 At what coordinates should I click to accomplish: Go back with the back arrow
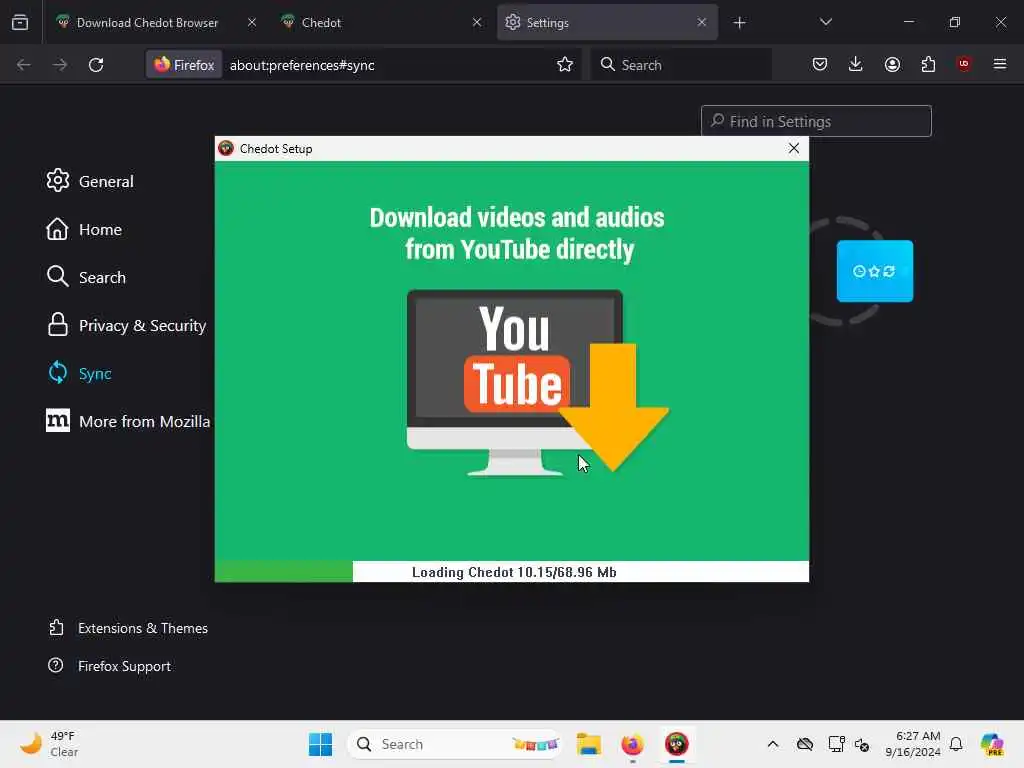(x=24, y=65)
